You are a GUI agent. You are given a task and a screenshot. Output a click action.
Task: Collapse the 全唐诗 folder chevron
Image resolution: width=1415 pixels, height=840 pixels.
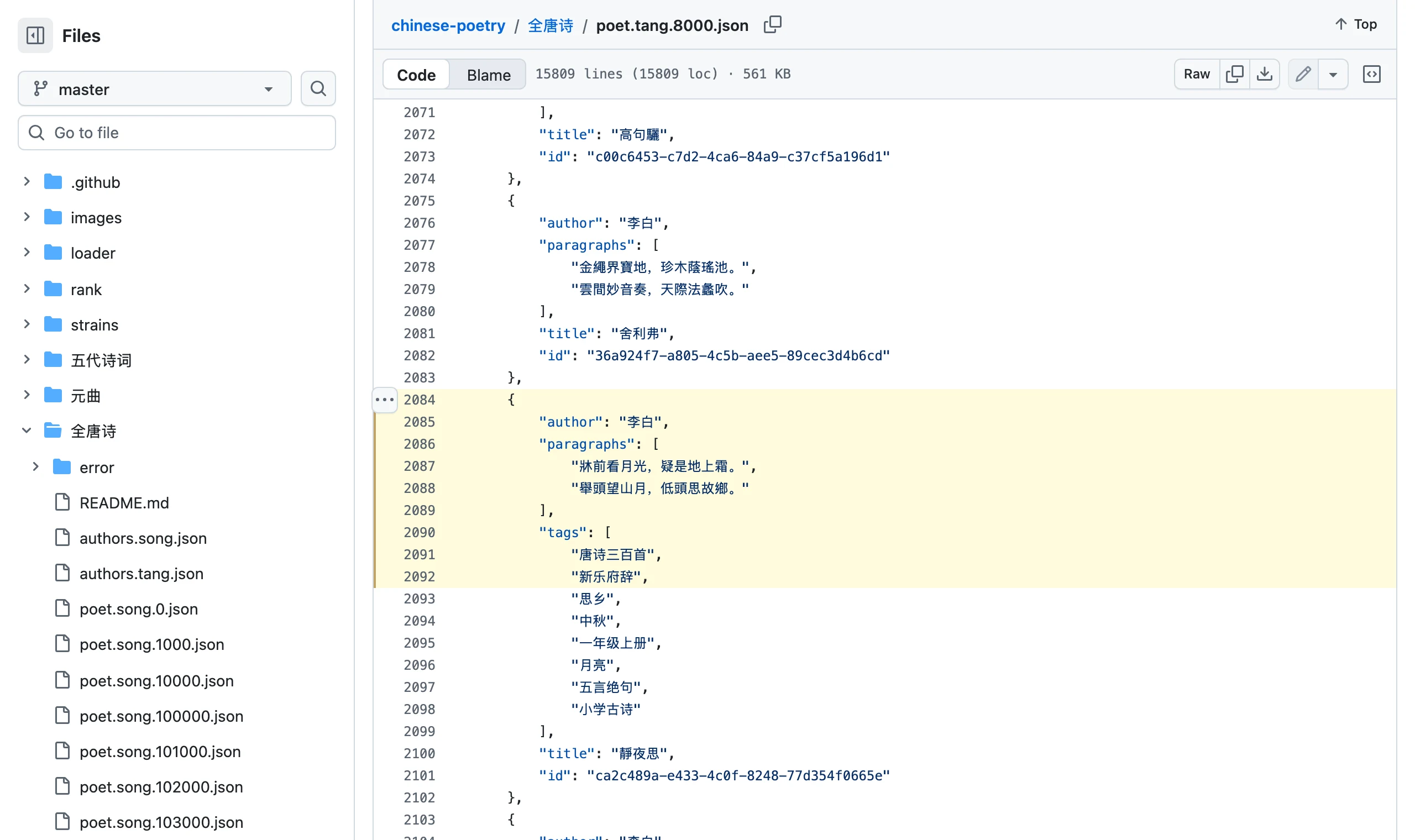[27, 431]
